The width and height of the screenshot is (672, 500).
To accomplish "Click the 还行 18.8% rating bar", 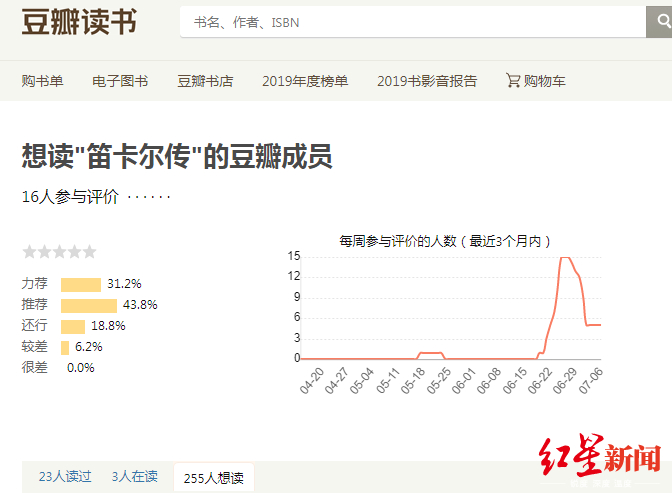I will (73, 326).
